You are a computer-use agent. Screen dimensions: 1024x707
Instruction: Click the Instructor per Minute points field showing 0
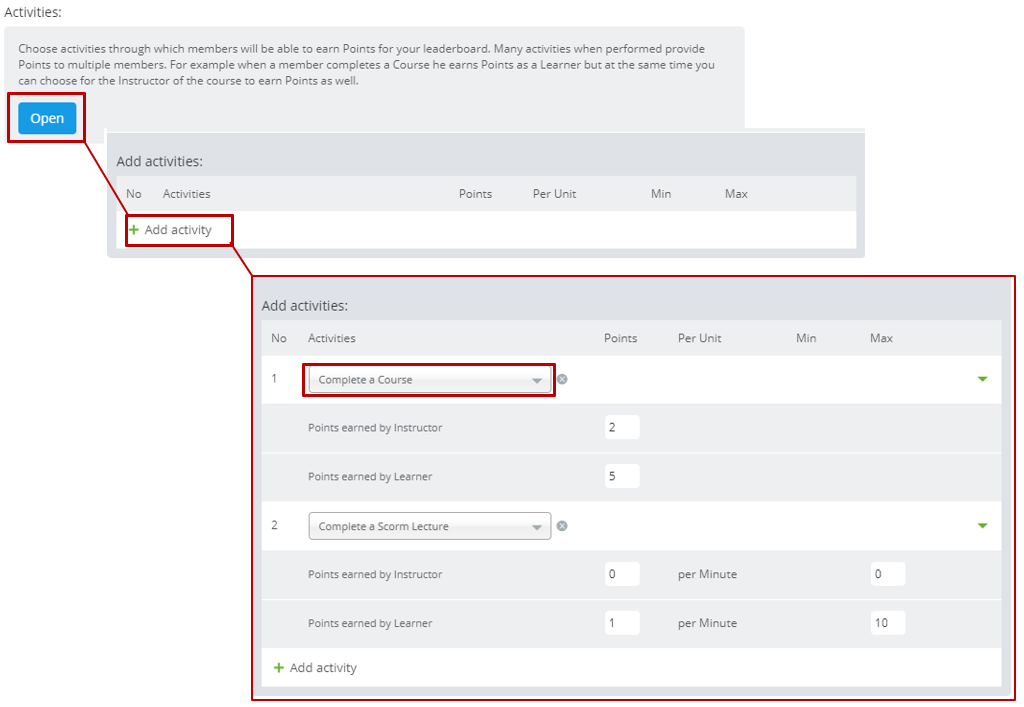622,574
